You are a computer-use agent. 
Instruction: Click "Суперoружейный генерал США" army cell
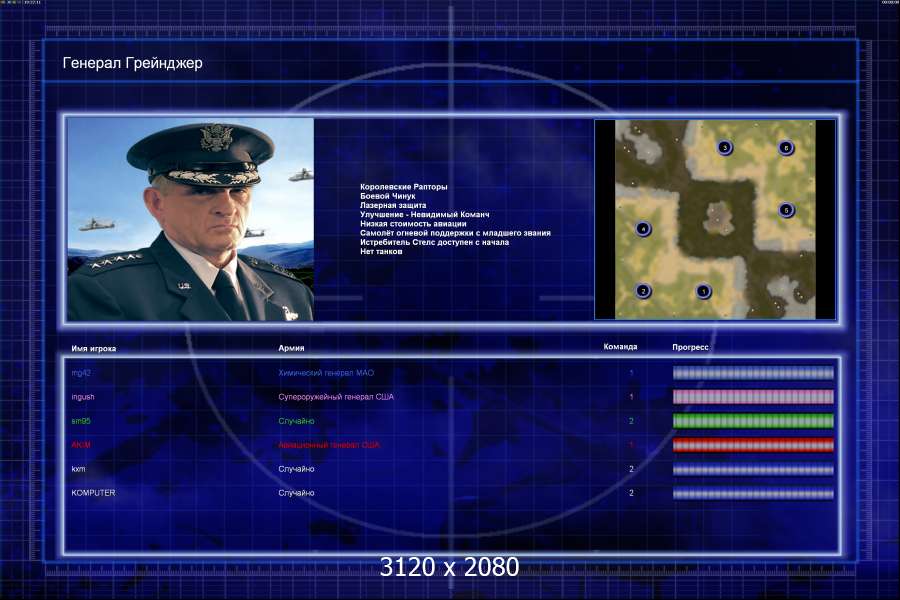[x=336, y=397]
